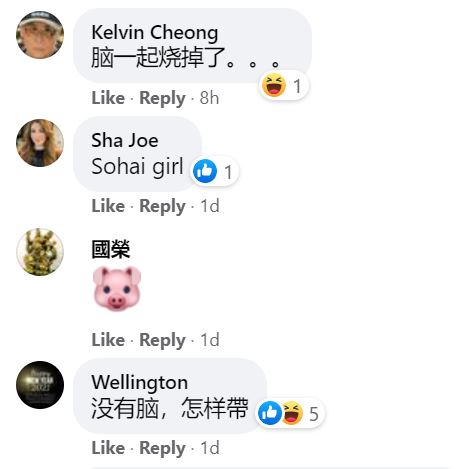Click the thumbs-up reaction icon on Wellington's comment
This screenshot has width=464, height=469.
coord(270,413)
